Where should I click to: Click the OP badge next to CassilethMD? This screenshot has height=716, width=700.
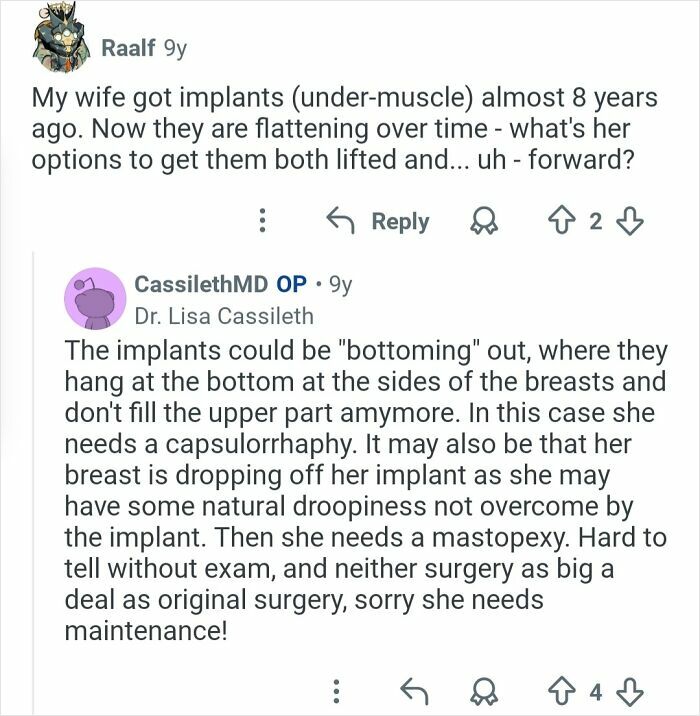pos(291,283)
